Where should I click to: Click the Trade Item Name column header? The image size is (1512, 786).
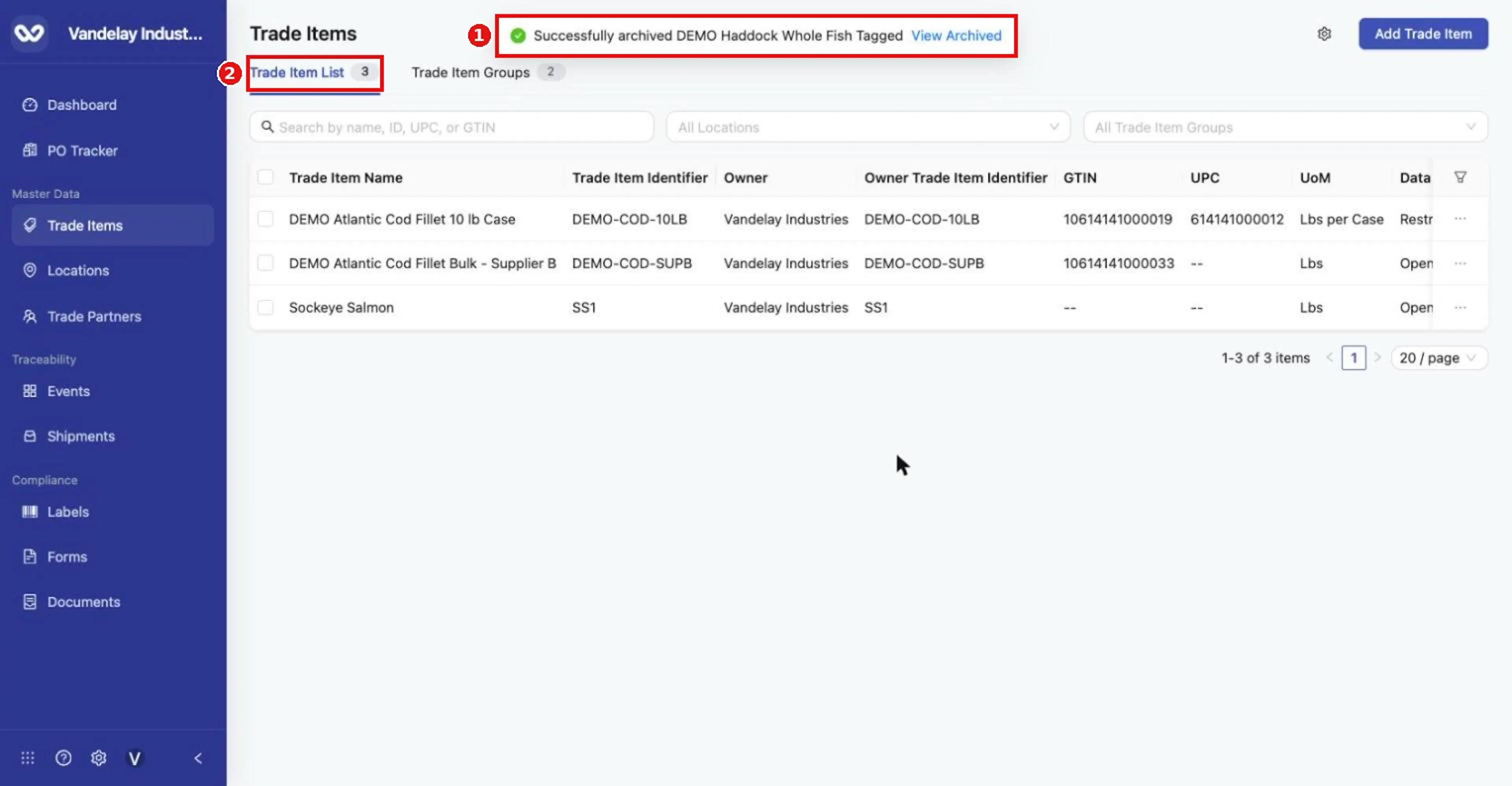pyautogui.click(x=346, y=177)
